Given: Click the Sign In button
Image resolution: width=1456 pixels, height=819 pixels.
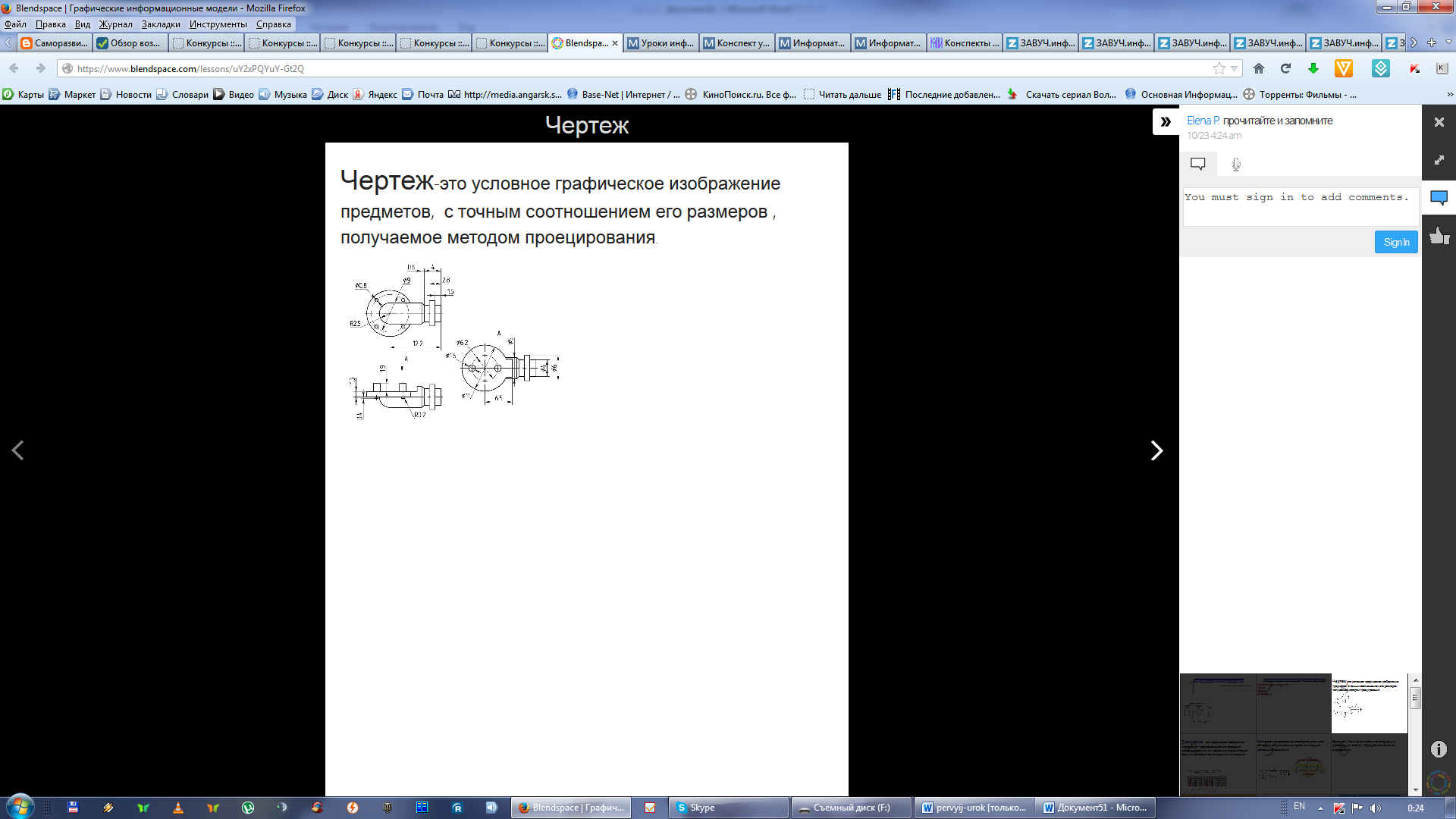Looking at the screenshot, I should tap(1395, 242).
